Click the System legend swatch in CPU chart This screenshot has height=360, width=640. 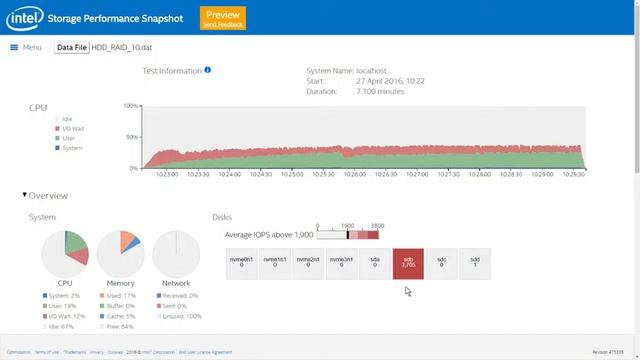pyautogui.click(x=57, y=148)
